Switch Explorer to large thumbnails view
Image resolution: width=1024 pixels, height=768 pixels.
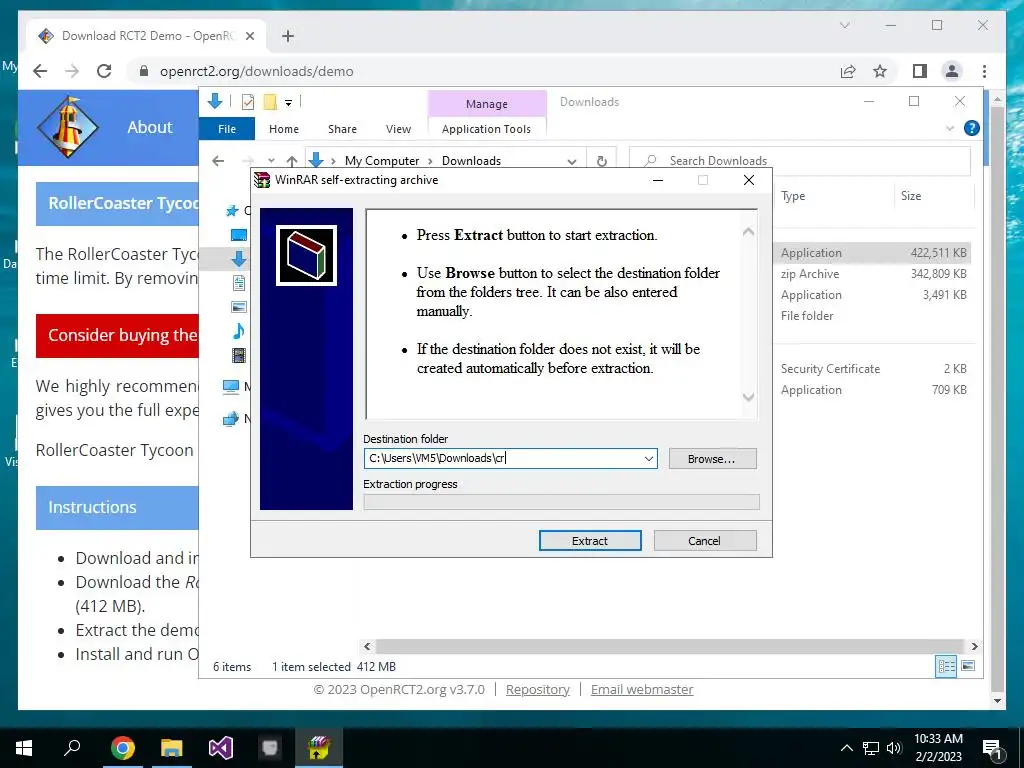[968, 666]
